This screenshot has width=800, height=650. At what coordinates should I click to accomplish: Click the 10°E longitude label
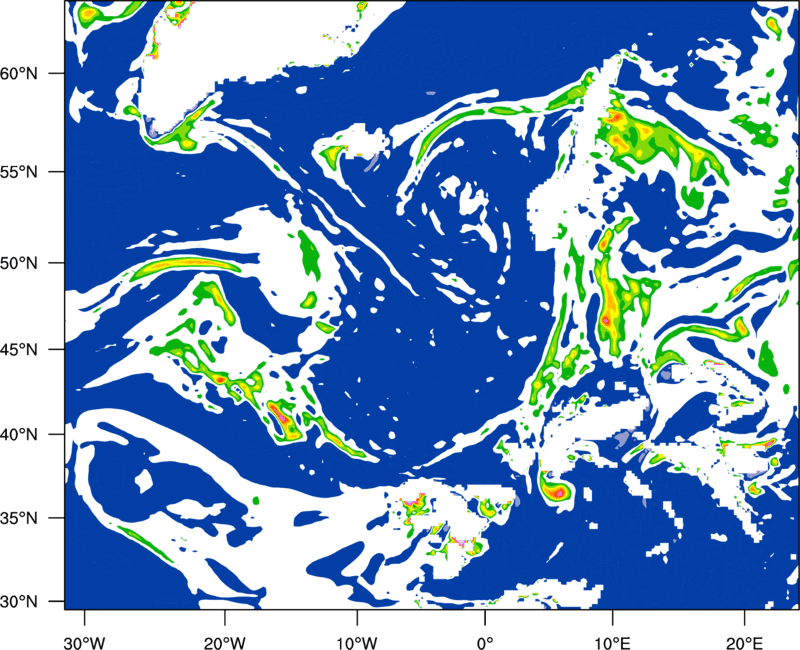pyautogui.click(x=612, y=643)
